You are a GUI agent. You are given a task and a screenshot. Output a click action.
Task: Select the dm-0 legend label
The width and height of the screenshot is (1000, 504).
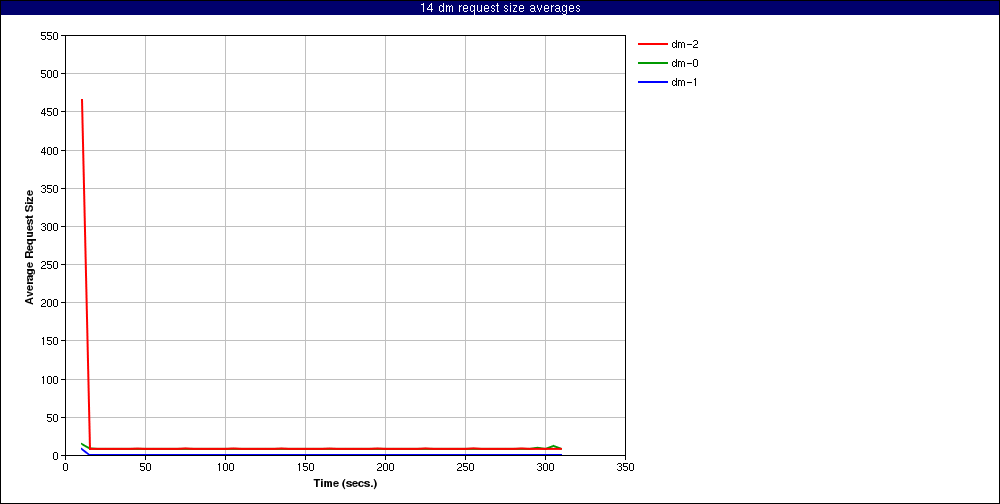point(684,63)
